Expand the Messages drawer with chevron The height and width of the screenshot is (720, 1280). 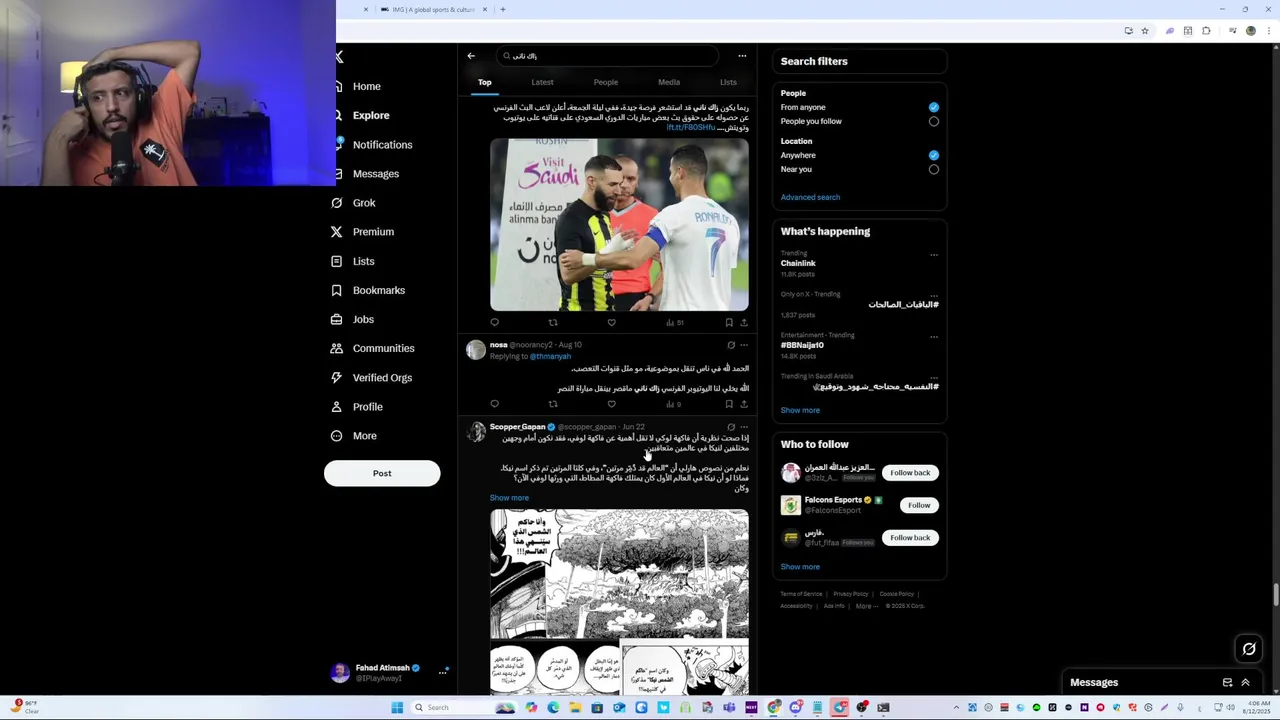click(x=1246, y=682)
